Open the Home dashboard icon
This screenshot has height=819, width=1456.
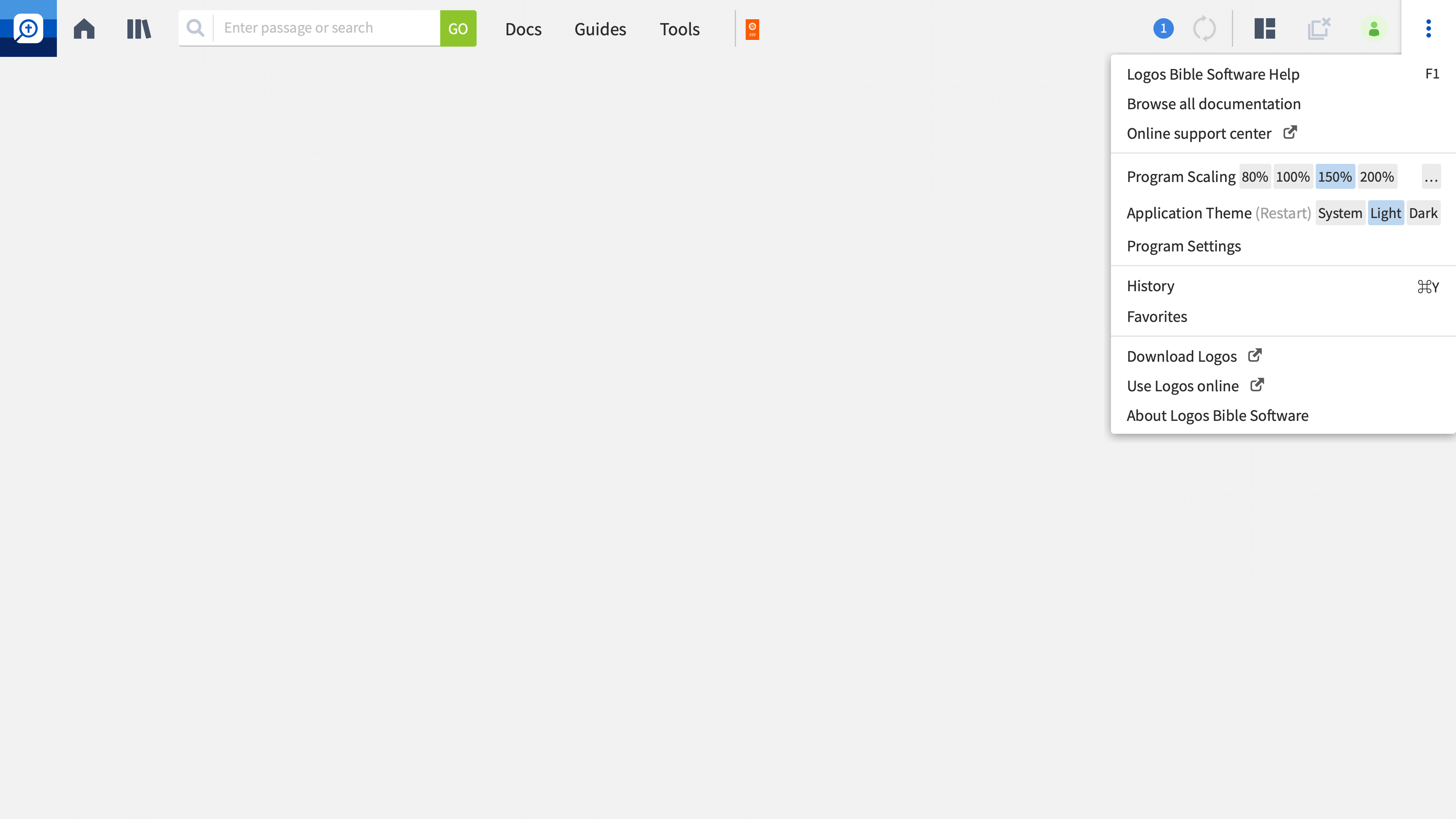click(x=84, y=28)
